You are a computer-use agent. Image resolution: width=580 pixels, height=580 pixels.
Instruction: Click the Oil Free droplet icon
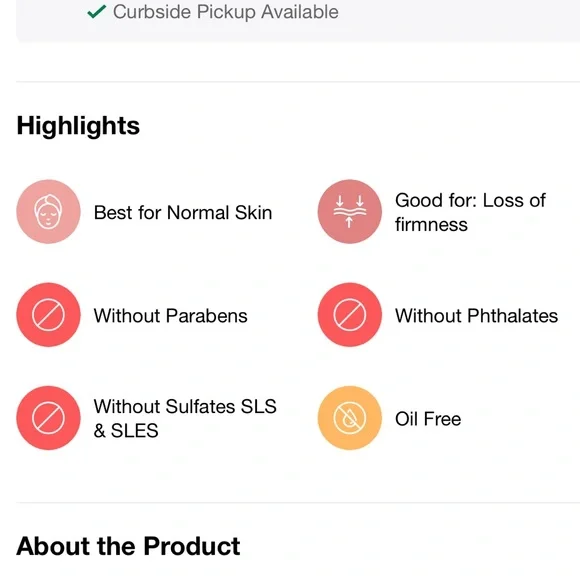pyautogui.click(x=350, y=418)
